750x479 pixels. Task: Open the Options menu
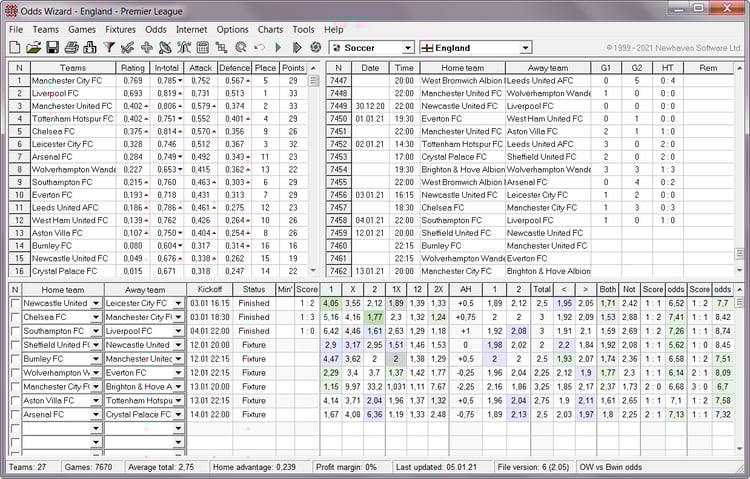[232, 30]
